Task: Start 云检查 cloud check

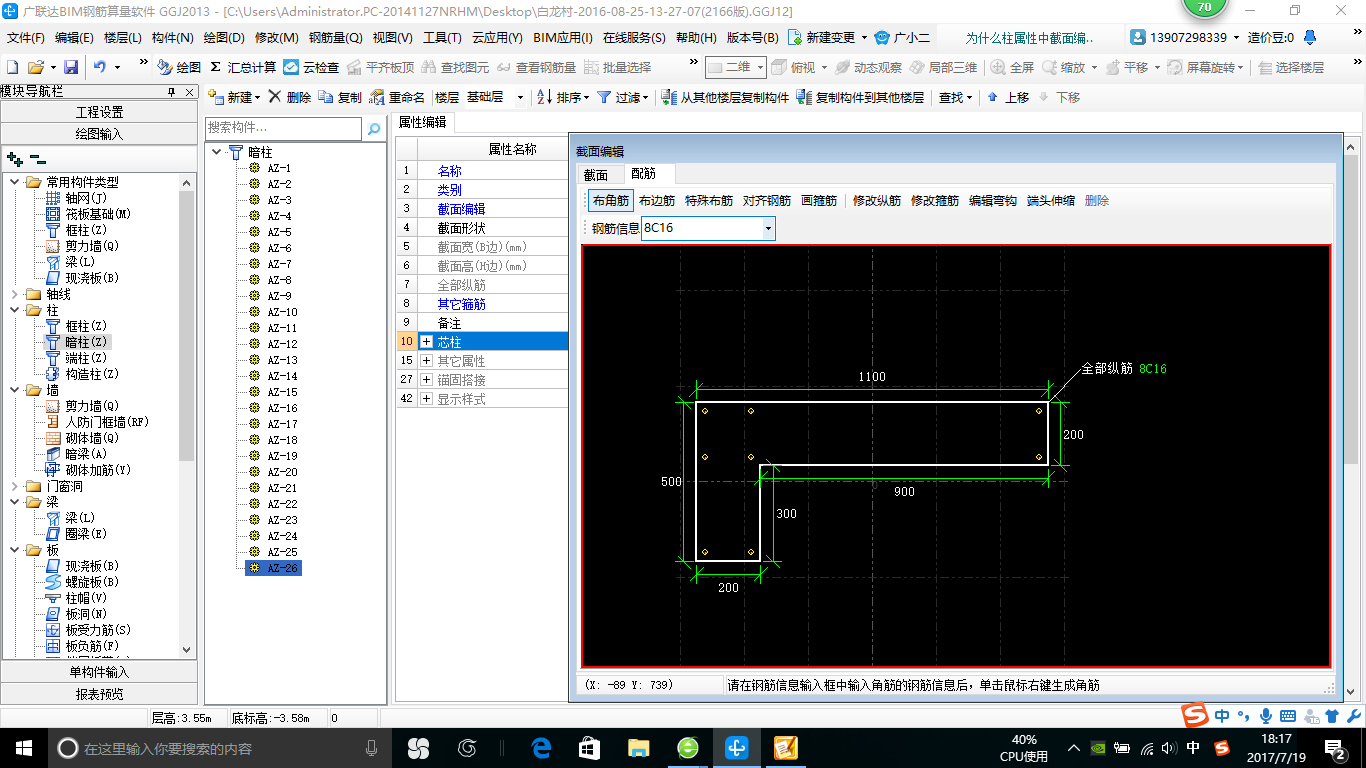Action: [x=311, y=67]
